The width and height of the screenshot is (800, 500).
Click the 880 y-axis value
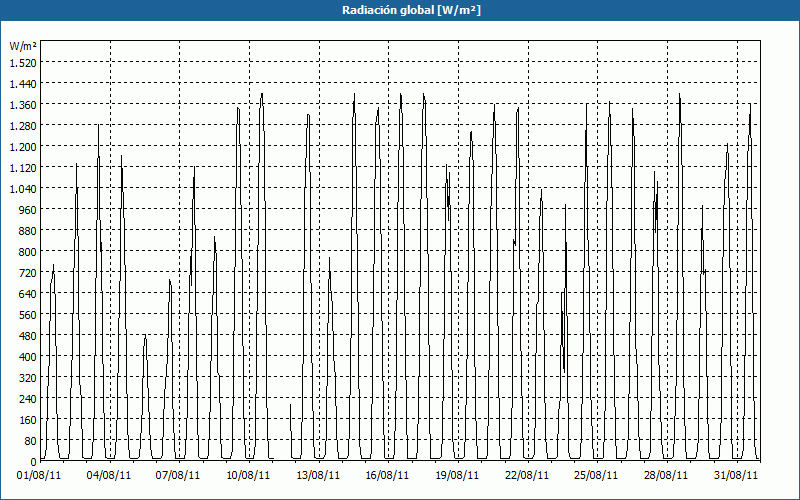pyautogui.click(x=28, y=231)
